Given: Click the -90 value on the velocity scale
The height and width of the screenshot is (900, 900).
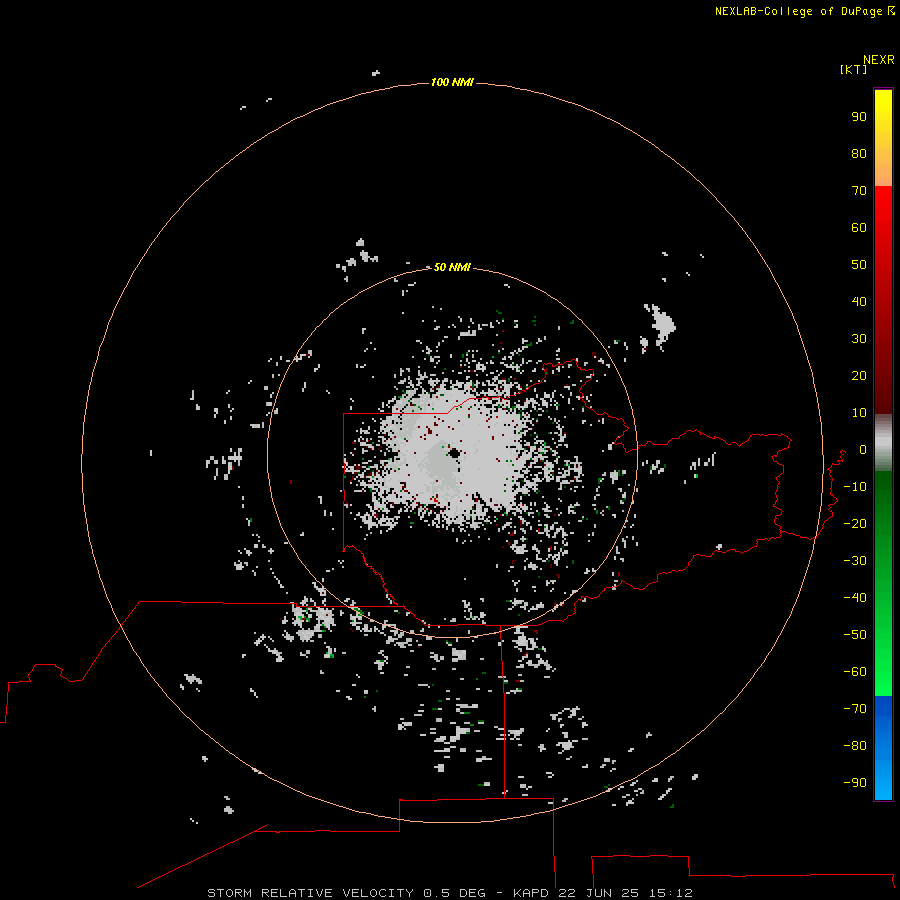Looking at the screenshot, I should (855, 783).
